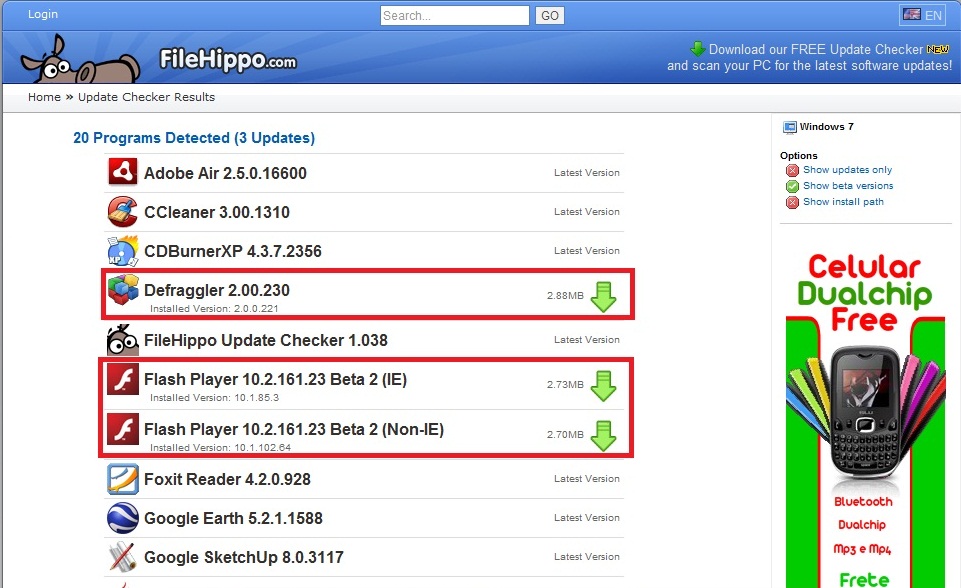Click the Options heading in sidebar
Screen dimensions: 961x588
[799, 156]
